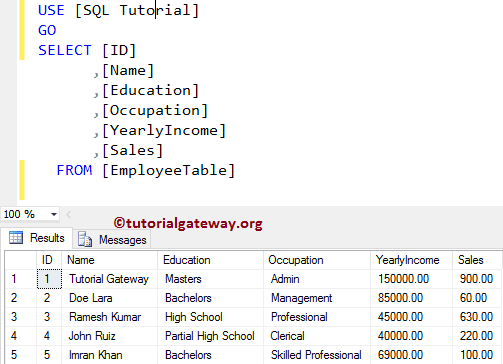Click the 60.00 sales cell
The width and height of the screenshot is (503, 364).
pyautogui.click(x=477, y=298)
